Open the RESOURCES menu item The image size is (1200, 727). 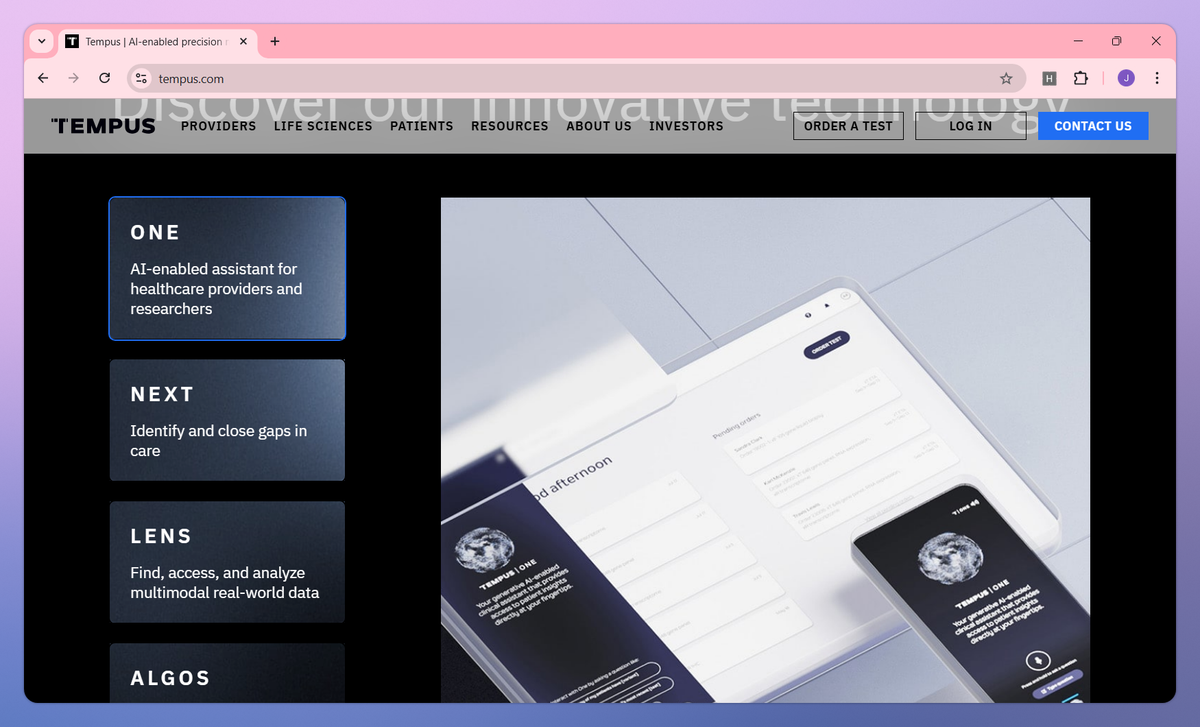pos(509,126)
